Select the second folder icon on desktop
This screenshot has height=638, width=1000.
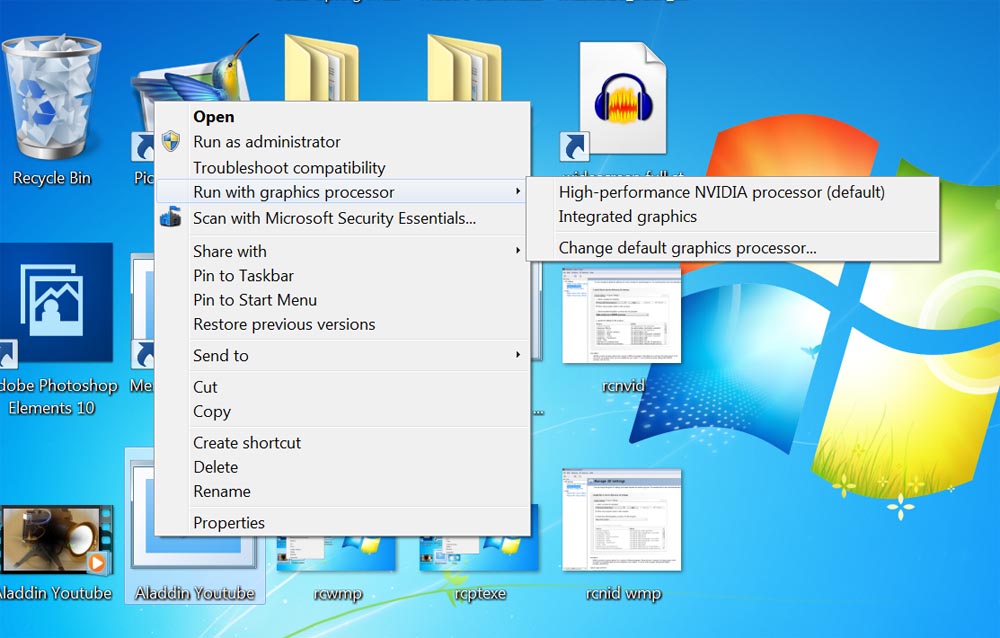pyautogui.click(x=464, y=68)
